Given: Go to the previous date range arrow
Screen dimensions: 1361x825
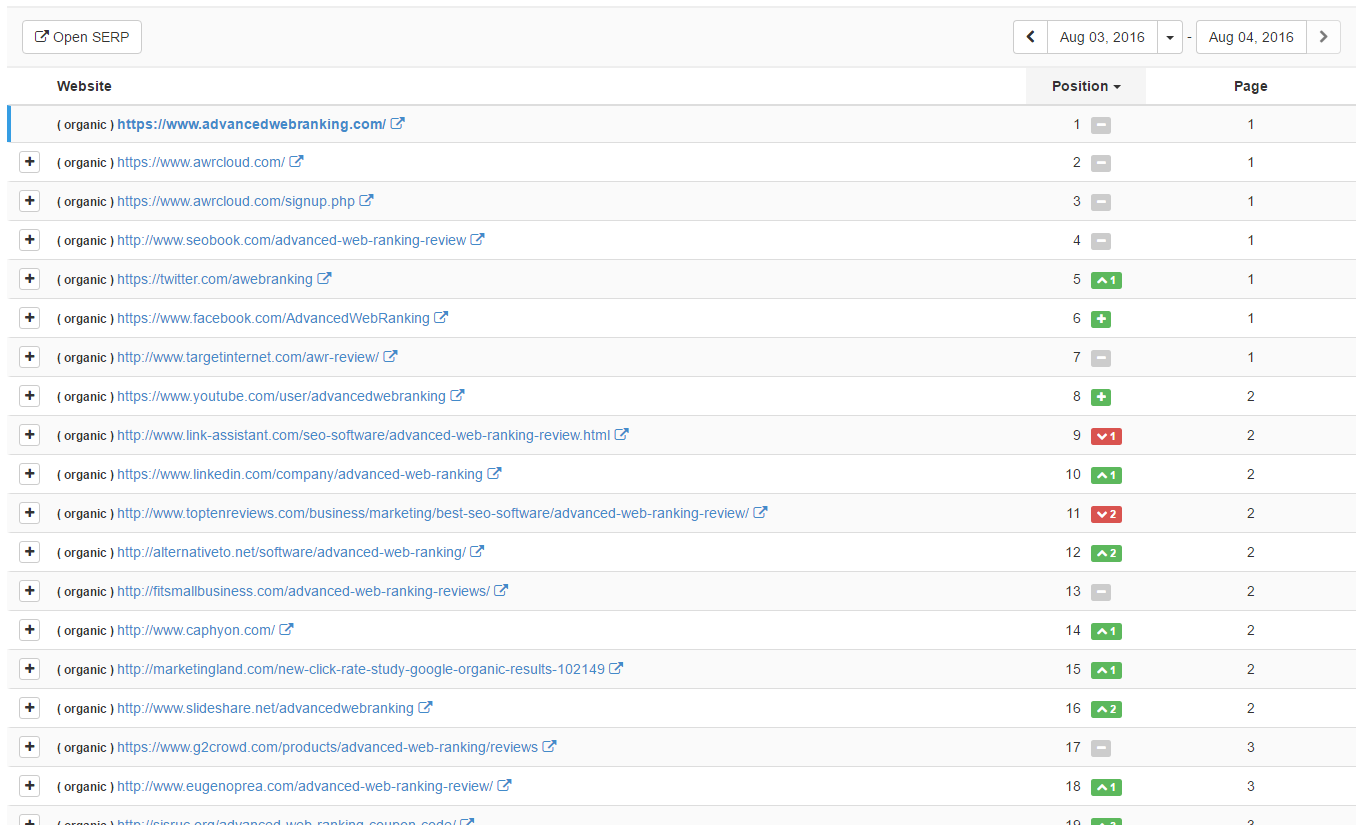Looking at the screenshot, I should [x=1030, y=37].
